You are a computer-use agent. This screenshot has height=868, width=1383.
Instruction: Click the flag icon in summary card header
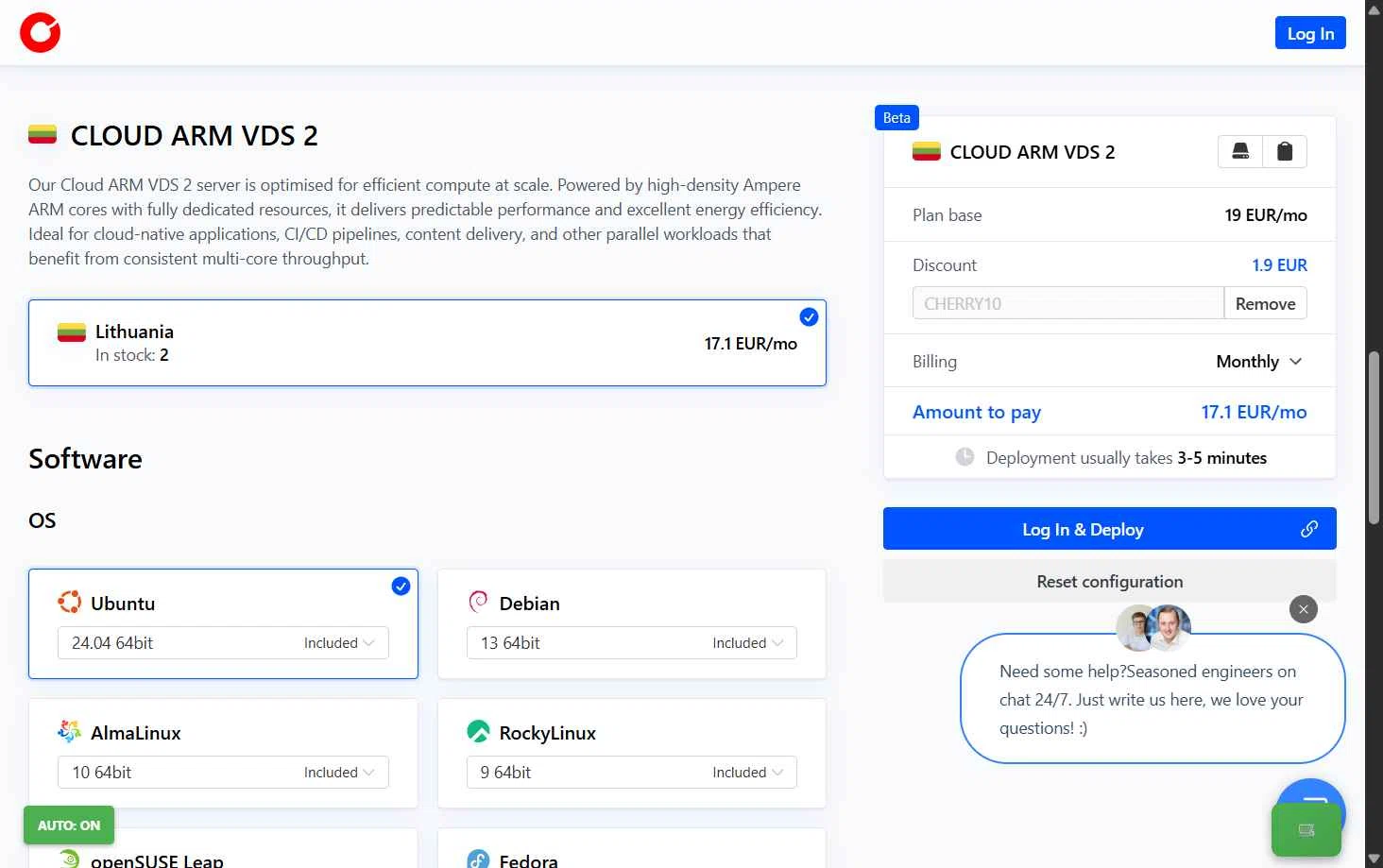(927, 151)
